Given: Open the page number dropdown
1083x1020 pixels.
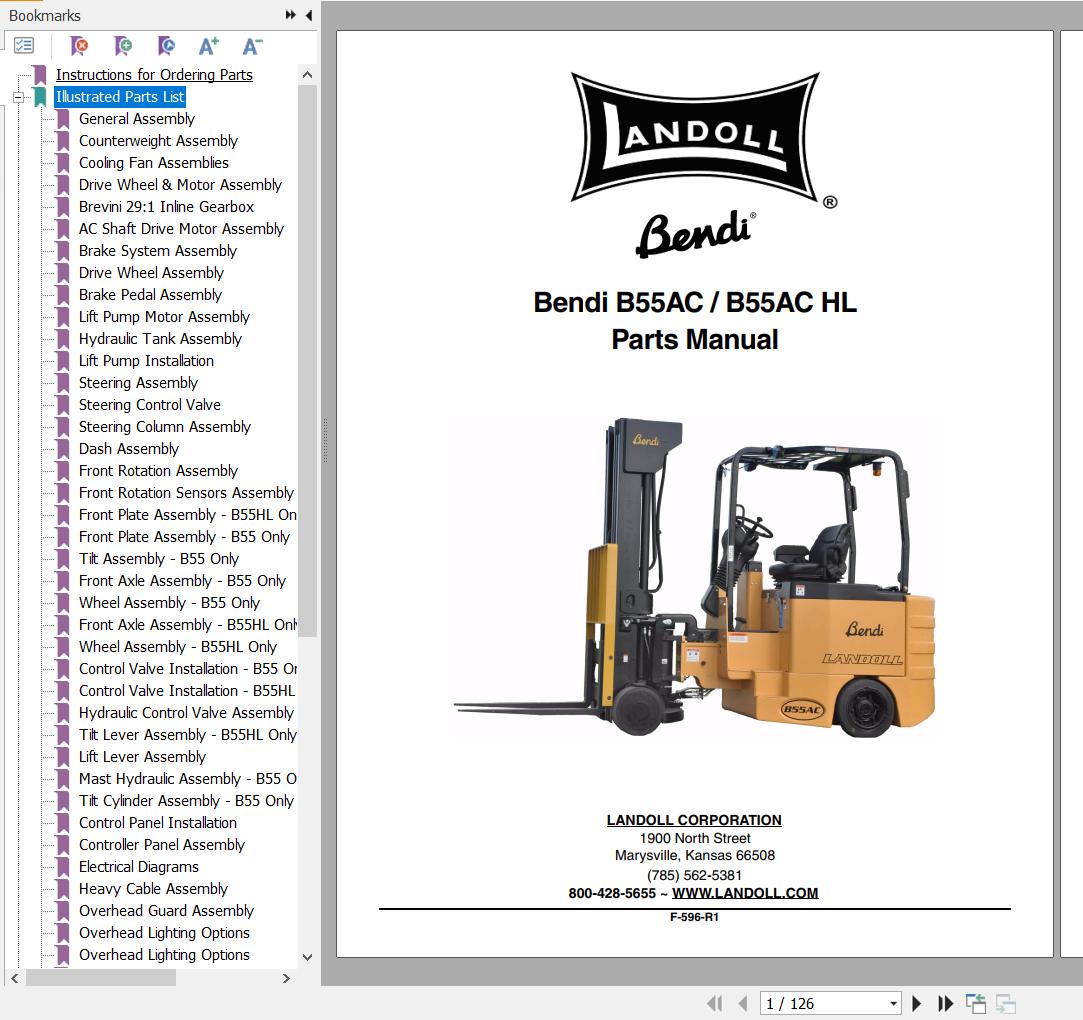Looking at the screenshot, I should pyautogui.click(x=894, y=1002).
